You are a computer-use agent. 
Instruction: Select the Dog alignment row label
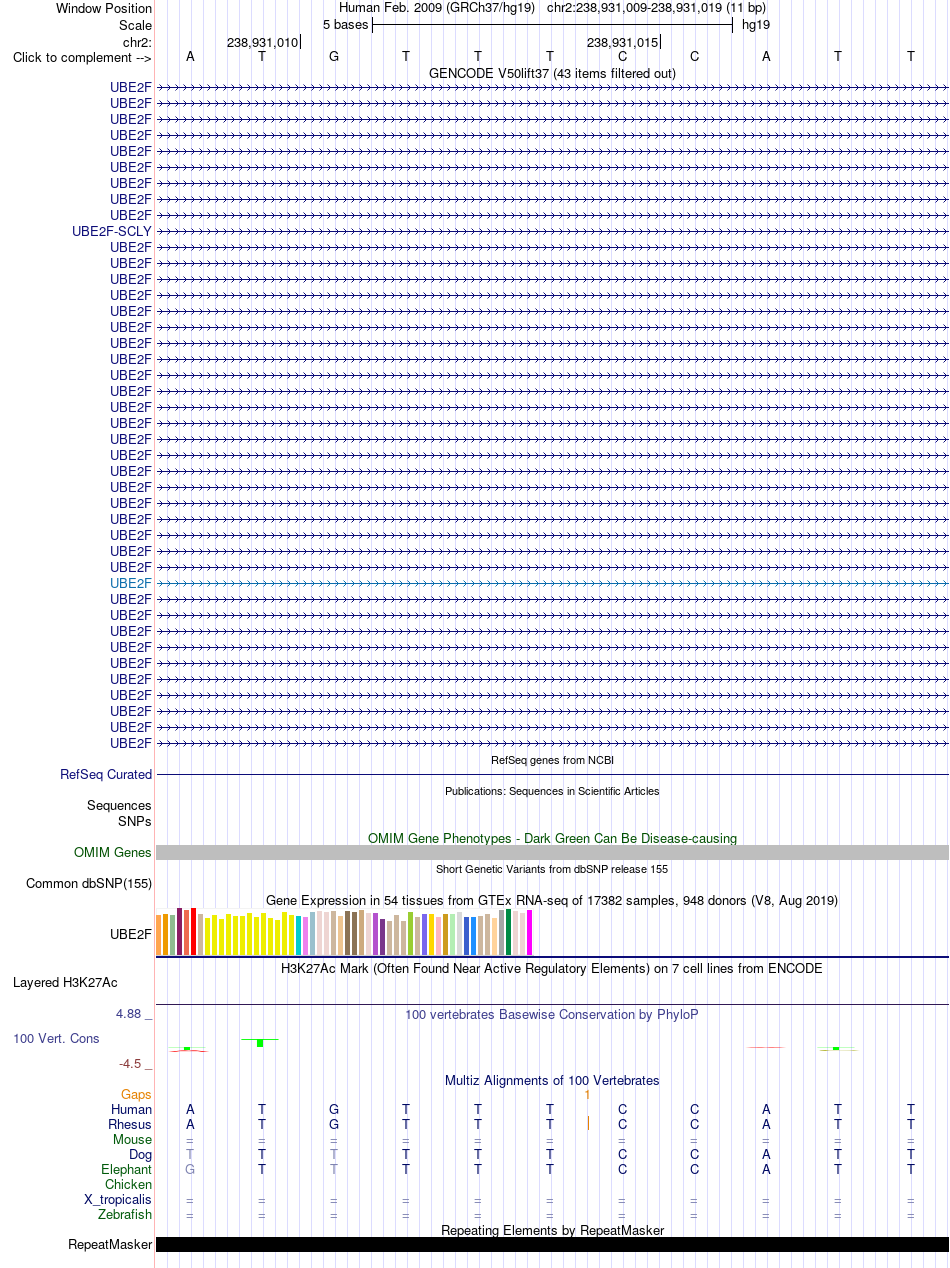click(141, 1155)
